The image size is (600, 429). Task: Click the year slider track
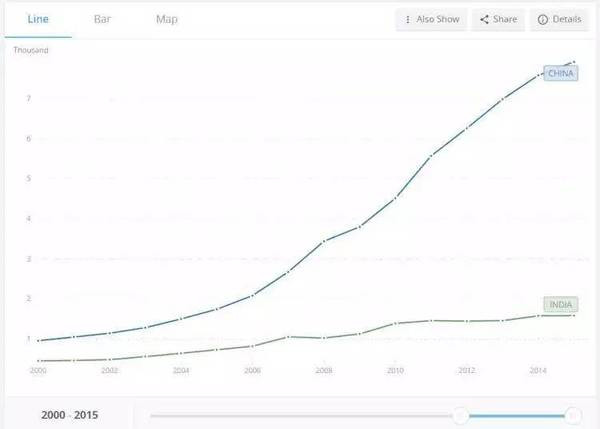300,415
